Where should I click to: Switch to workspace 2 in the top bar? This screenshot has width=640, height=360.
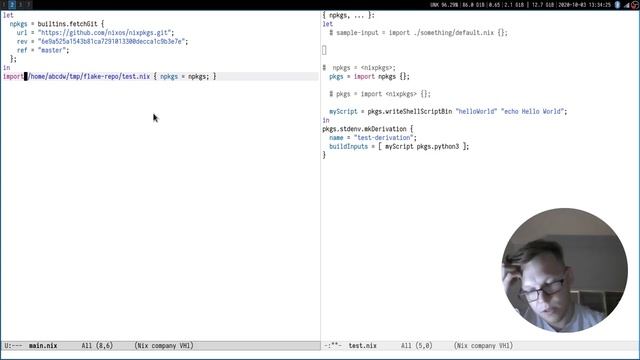12,4
